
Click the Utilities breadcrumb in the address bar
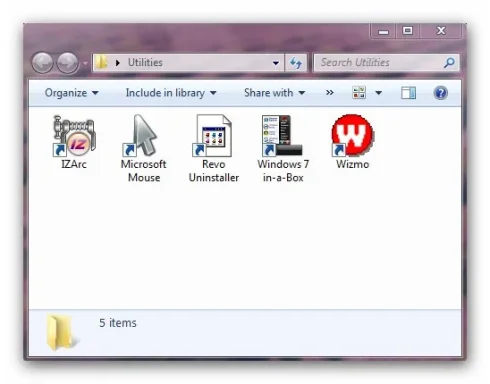(145, 62)
